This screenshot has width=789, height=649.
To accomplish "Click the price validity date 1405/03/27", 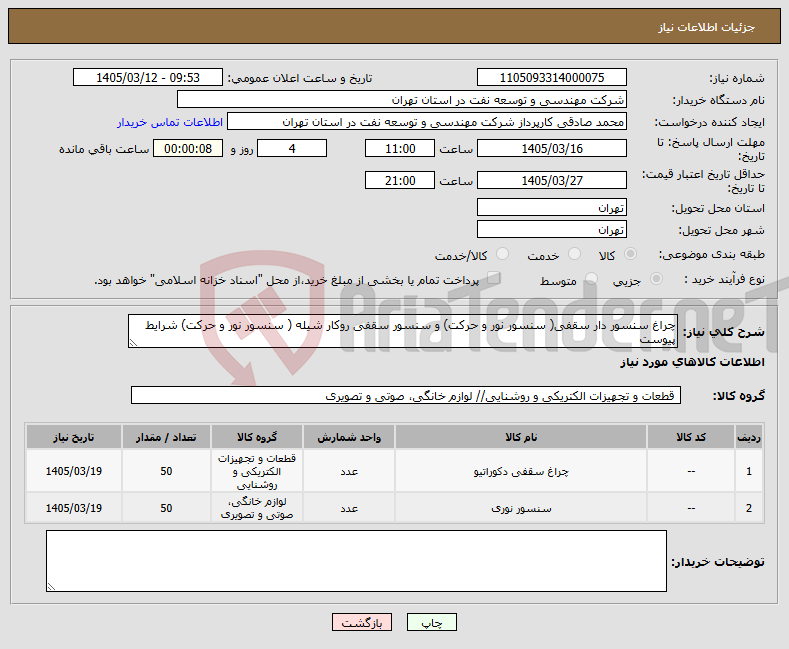I will click(551, 181).
